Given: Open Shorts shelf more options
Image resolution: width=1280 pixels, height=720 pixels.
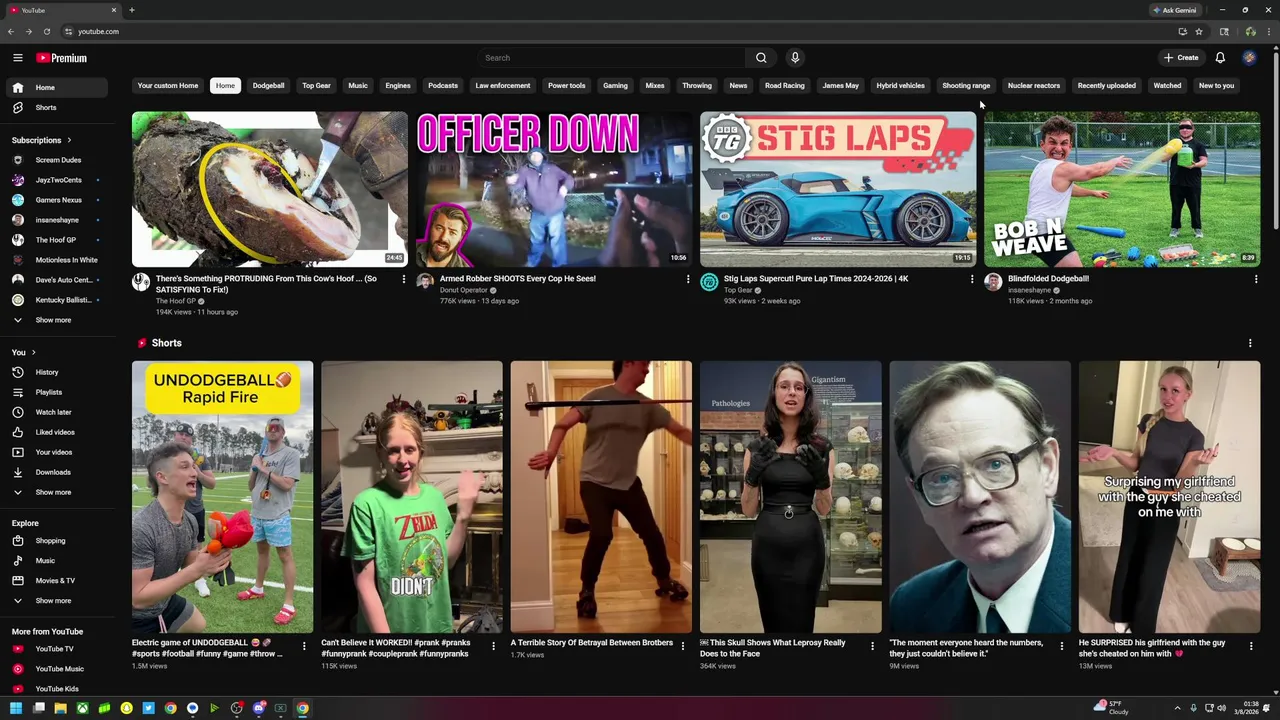Looking at the screenshot, I should click(1250, 343).
